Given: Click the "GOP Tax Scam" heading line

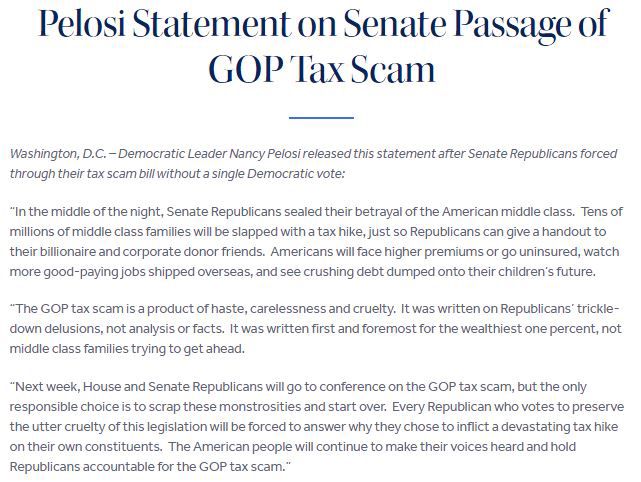Looking at the screenshot, I should 322,68.
